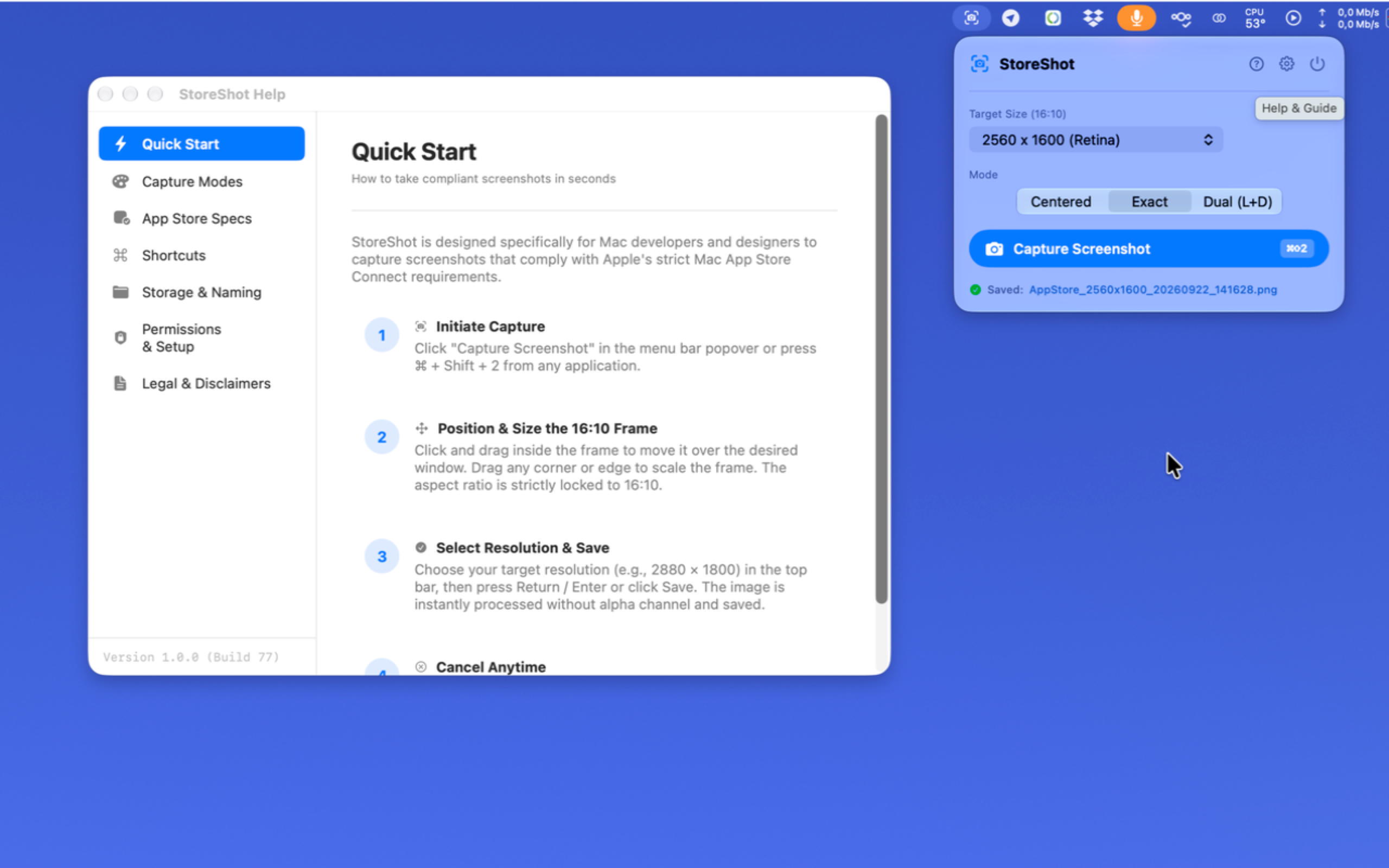Click the camera icon on Capture Screenshot
Viewport: 1389px width, 868px height.
[994, 248]
